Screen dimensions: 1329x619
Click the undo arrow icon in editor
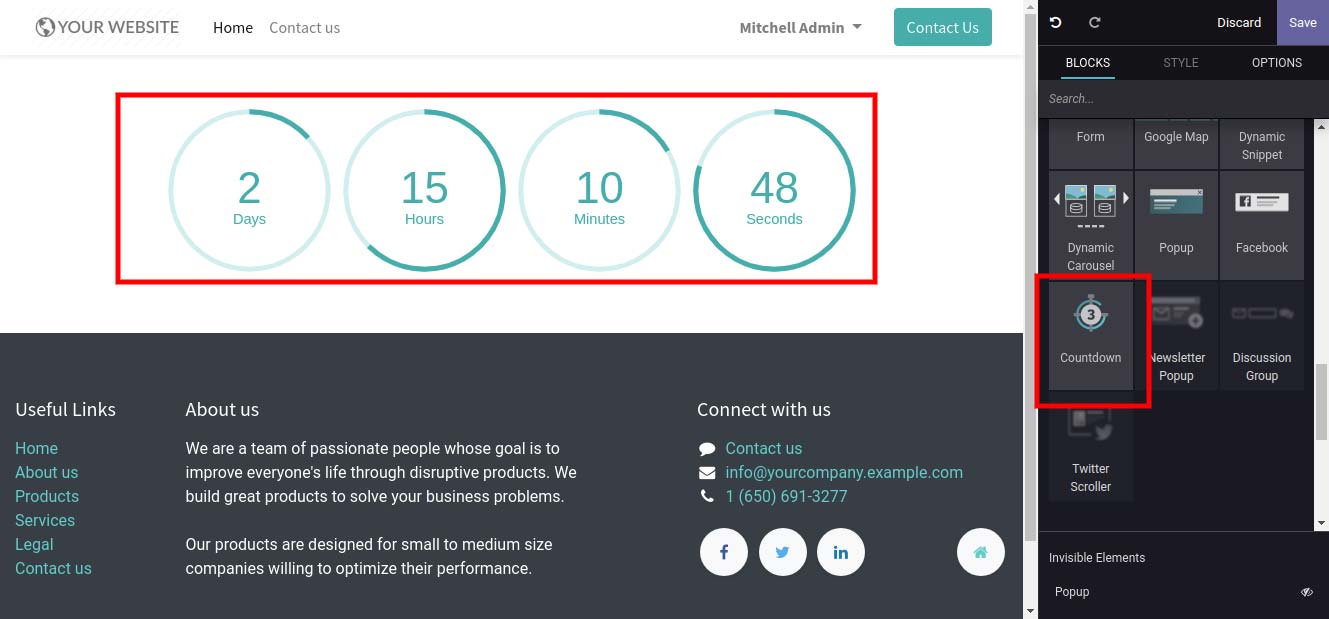point(1055,22)
